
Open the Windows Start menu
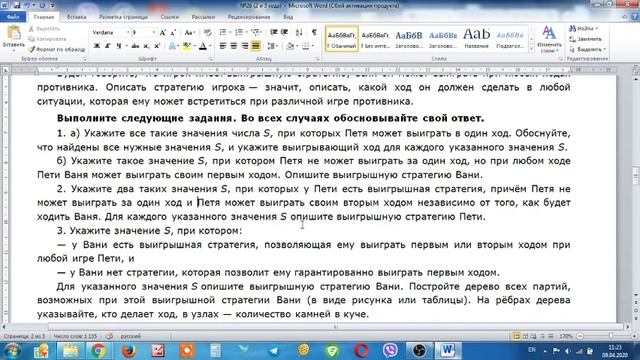coord(12,351)
